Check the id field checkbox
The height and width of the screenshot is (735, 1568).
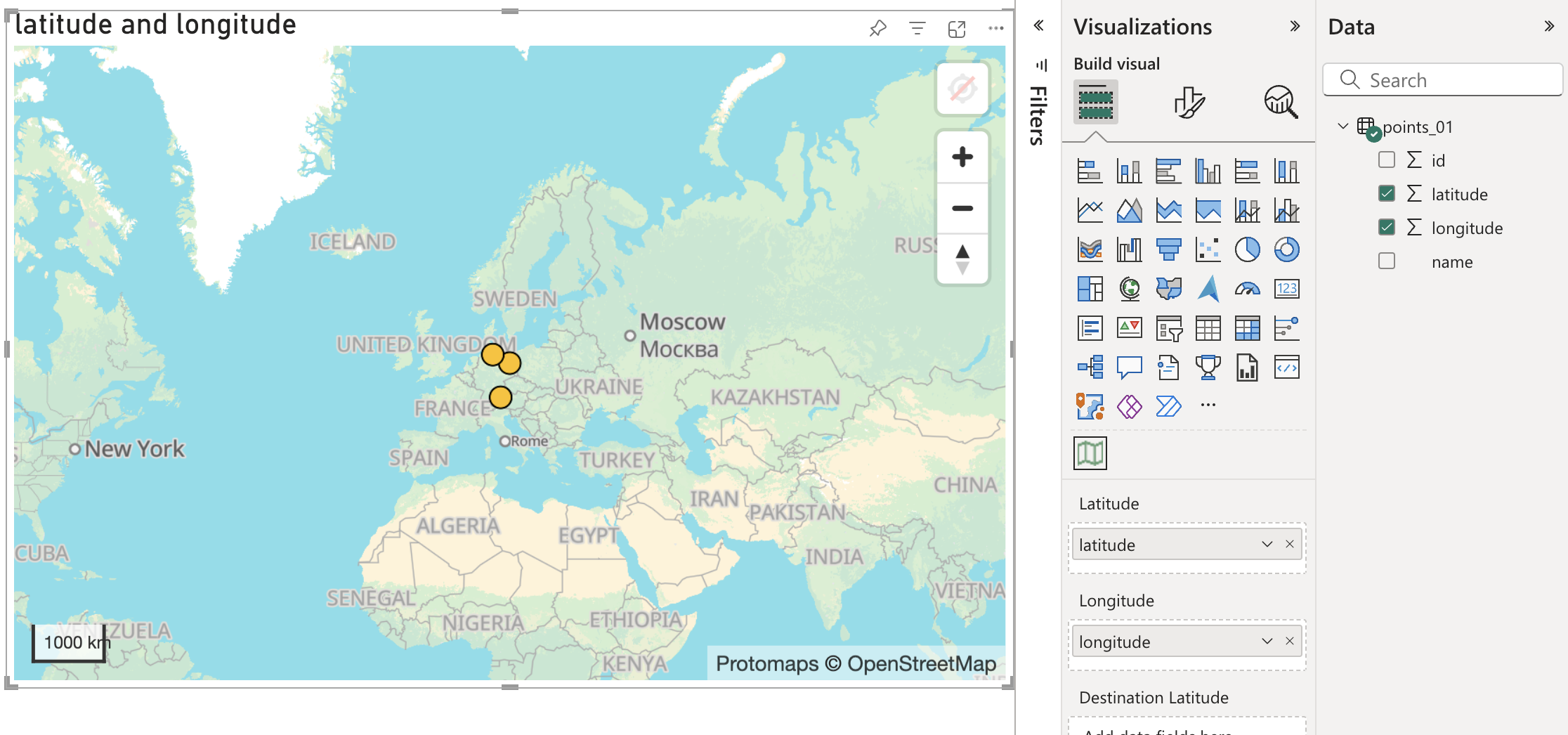point(1386,160)
